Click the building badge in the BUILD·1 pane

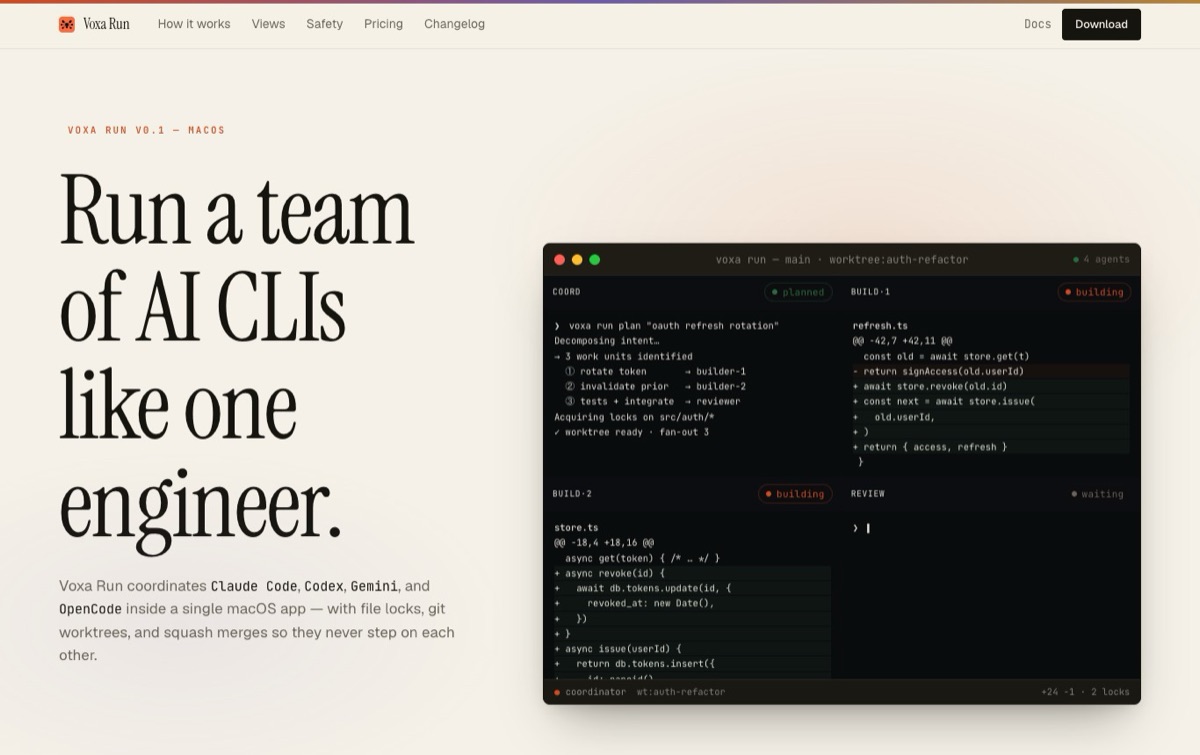1094,292
